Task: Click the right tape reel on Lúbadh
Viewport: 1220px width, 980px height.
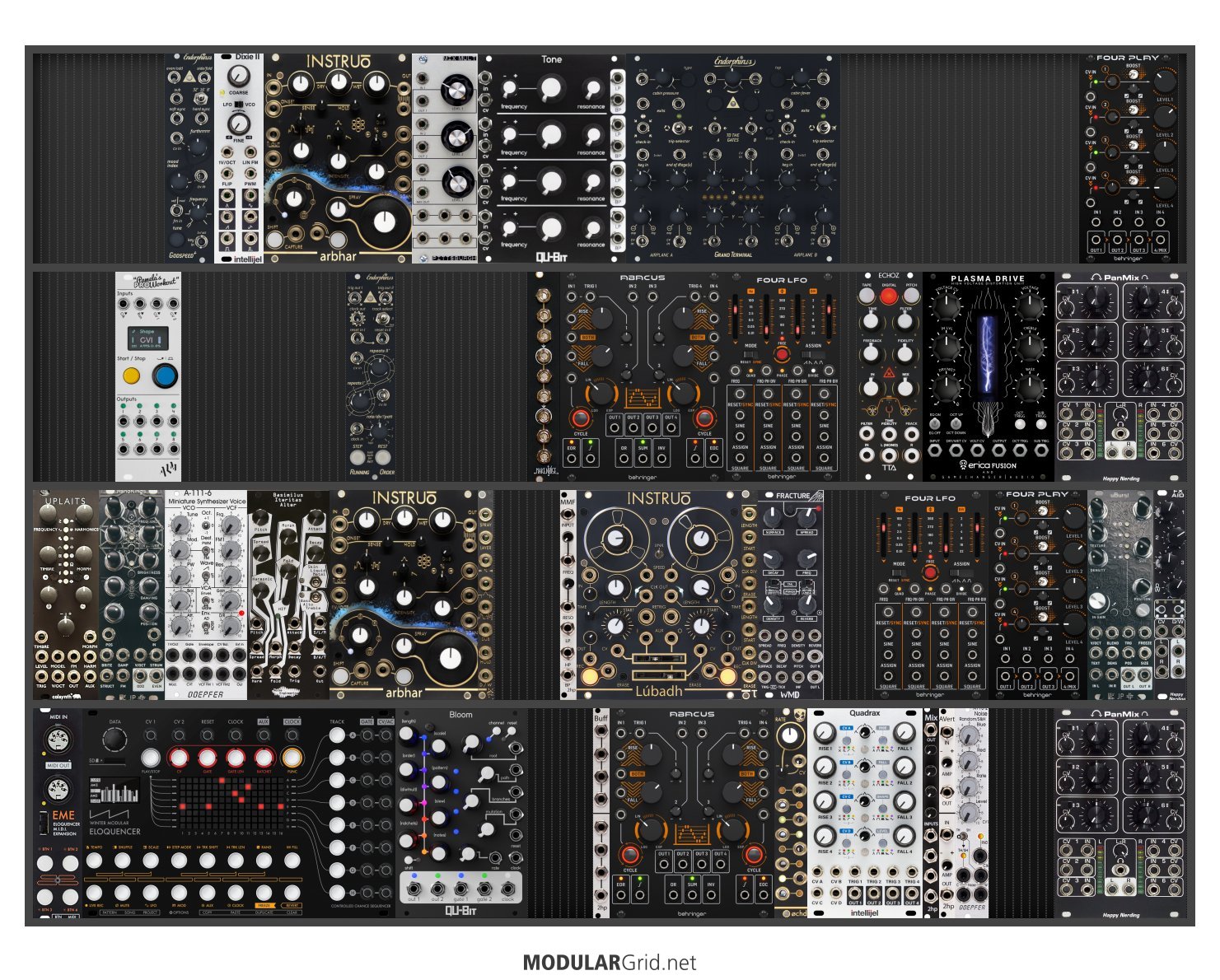Action: pos(700,540)
